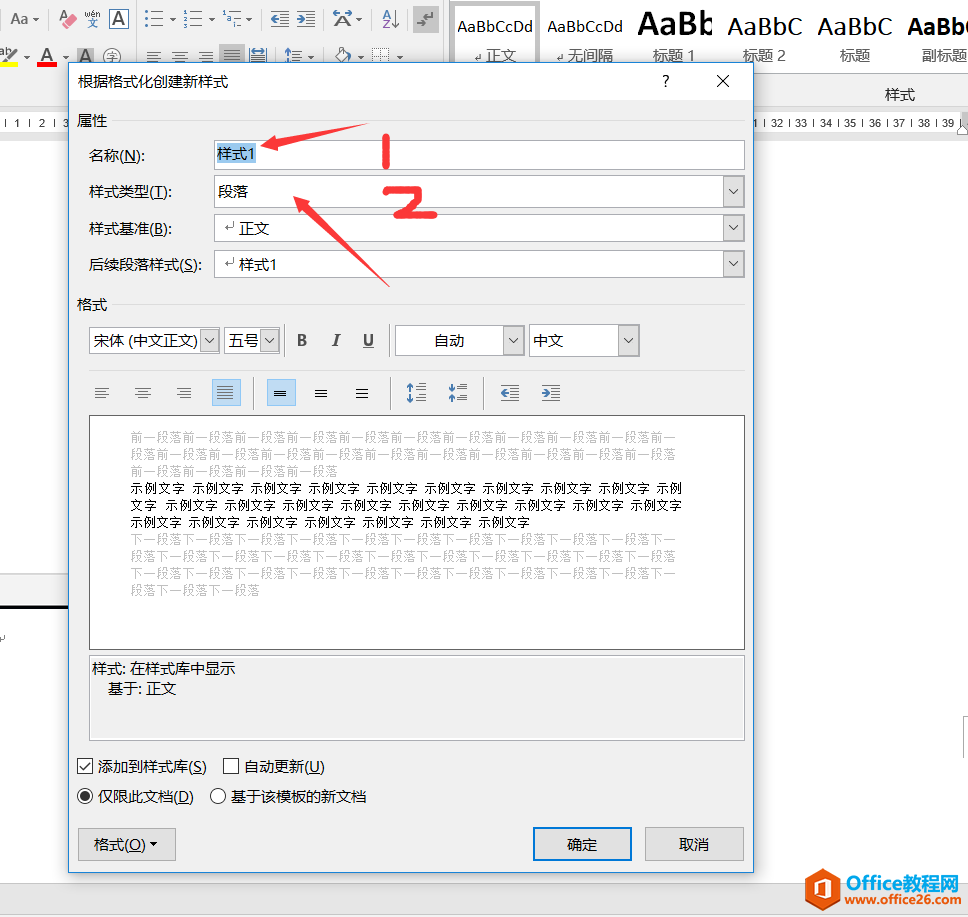
Task: Apply underline formatting
Action: pyautogui.click(x=367, y=340)
